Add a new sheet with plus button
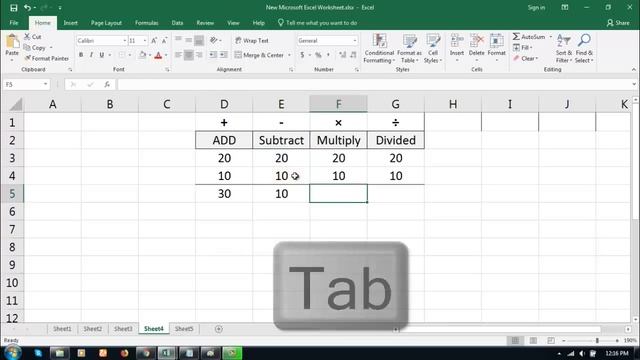This screenshot has width=640, height=360. pos(219,329)
